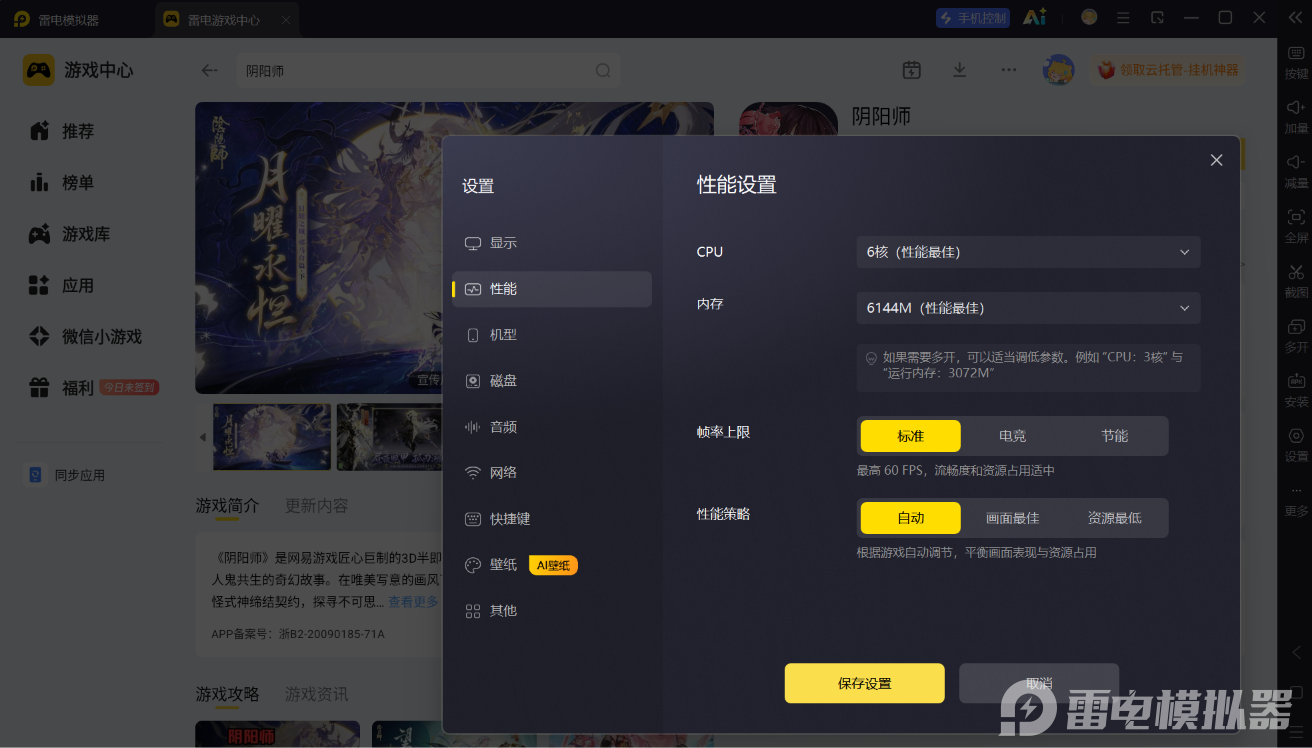The width and height of the screenshot is (1312, 748).
Task: Set frame rate limit to 电竞
Action: click(1012, 436)
